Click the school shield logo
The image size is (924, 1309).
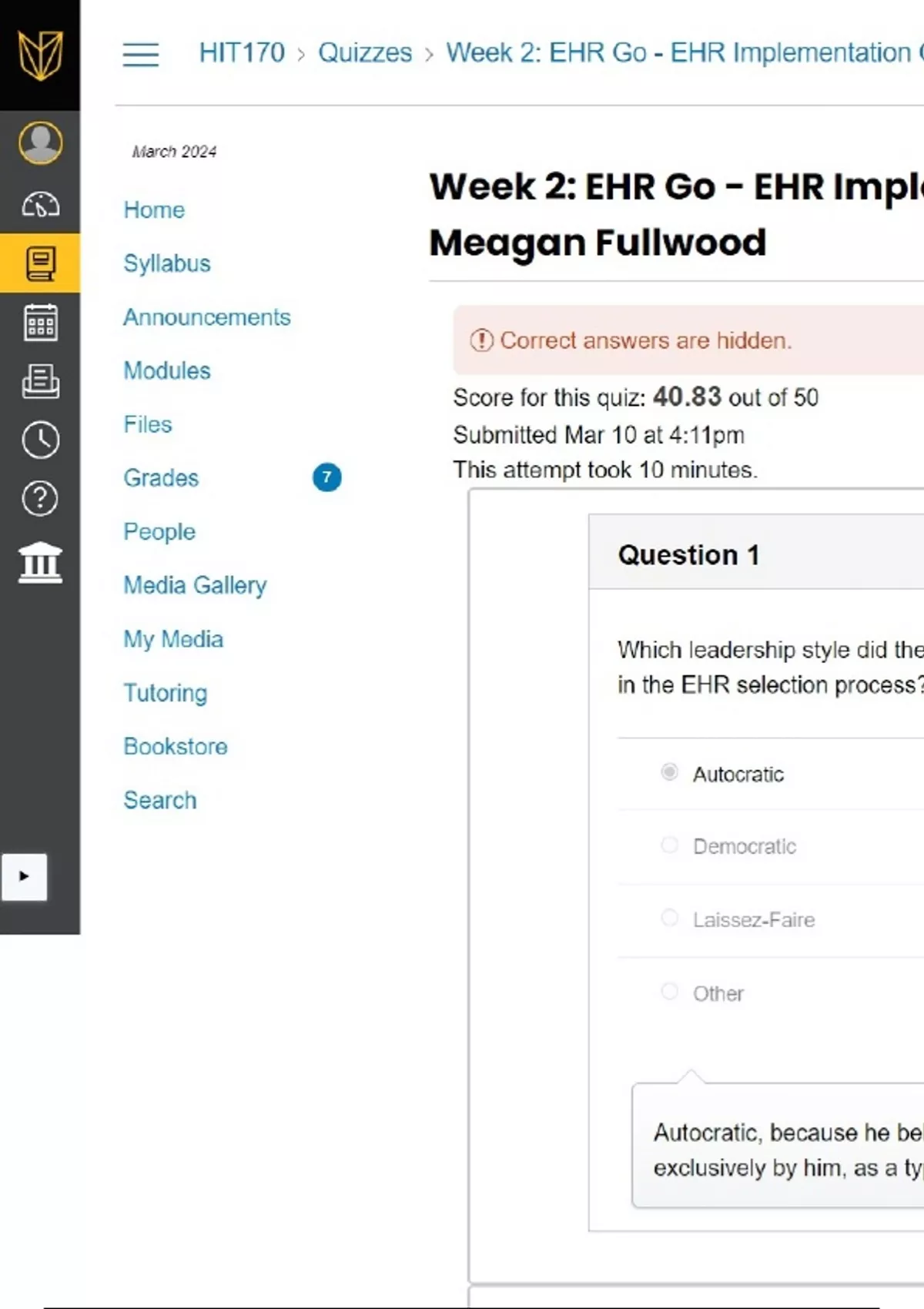click(x=40, y=55)
